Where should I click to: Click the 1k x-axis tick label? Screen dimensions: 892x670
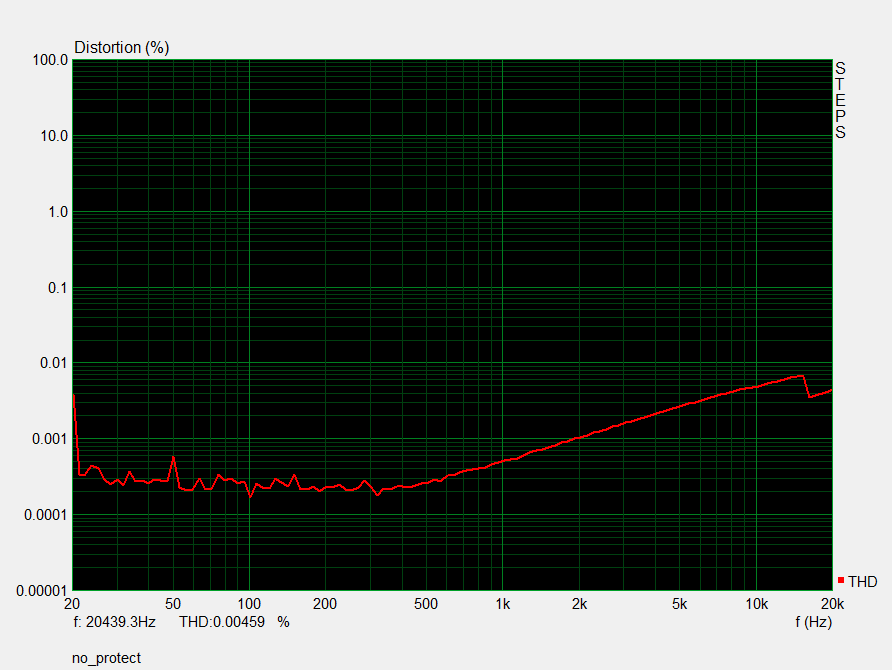[503, 604]
